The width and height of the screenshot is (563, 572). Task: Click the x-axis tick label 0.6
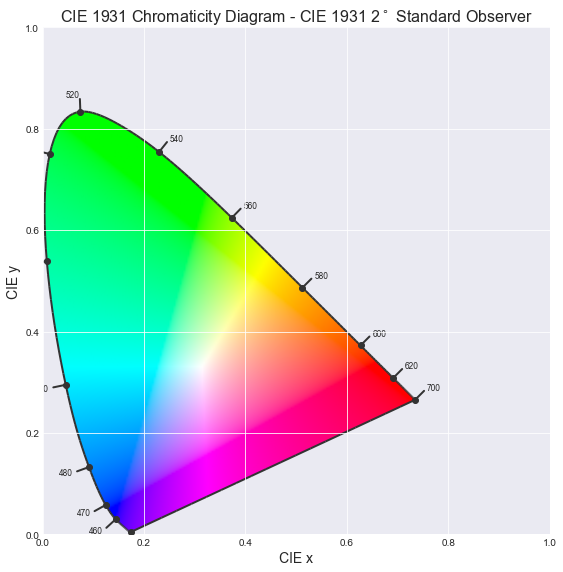pos(347,543)
